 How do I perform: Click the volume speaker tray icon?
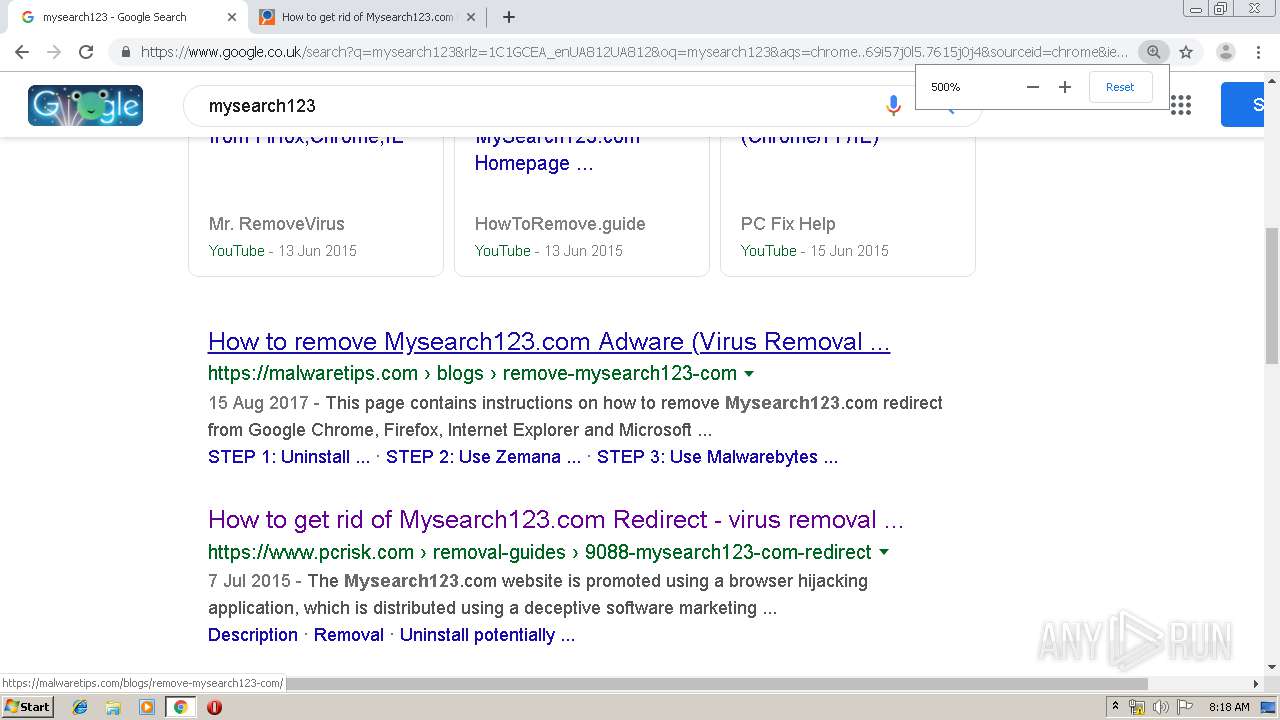coord(1161,707)
